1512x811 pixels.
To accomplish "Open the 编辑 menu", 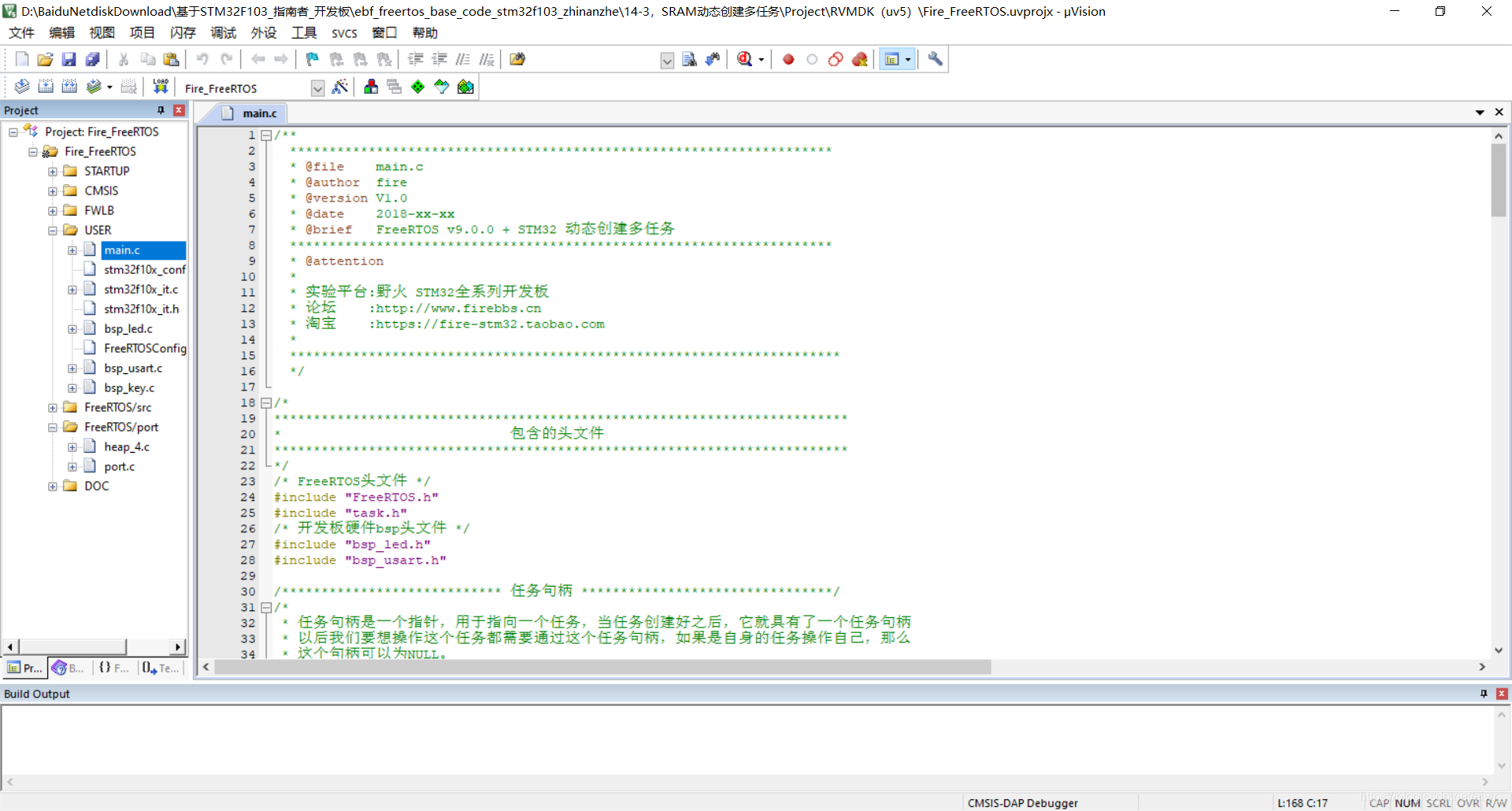I will [61, 32].
